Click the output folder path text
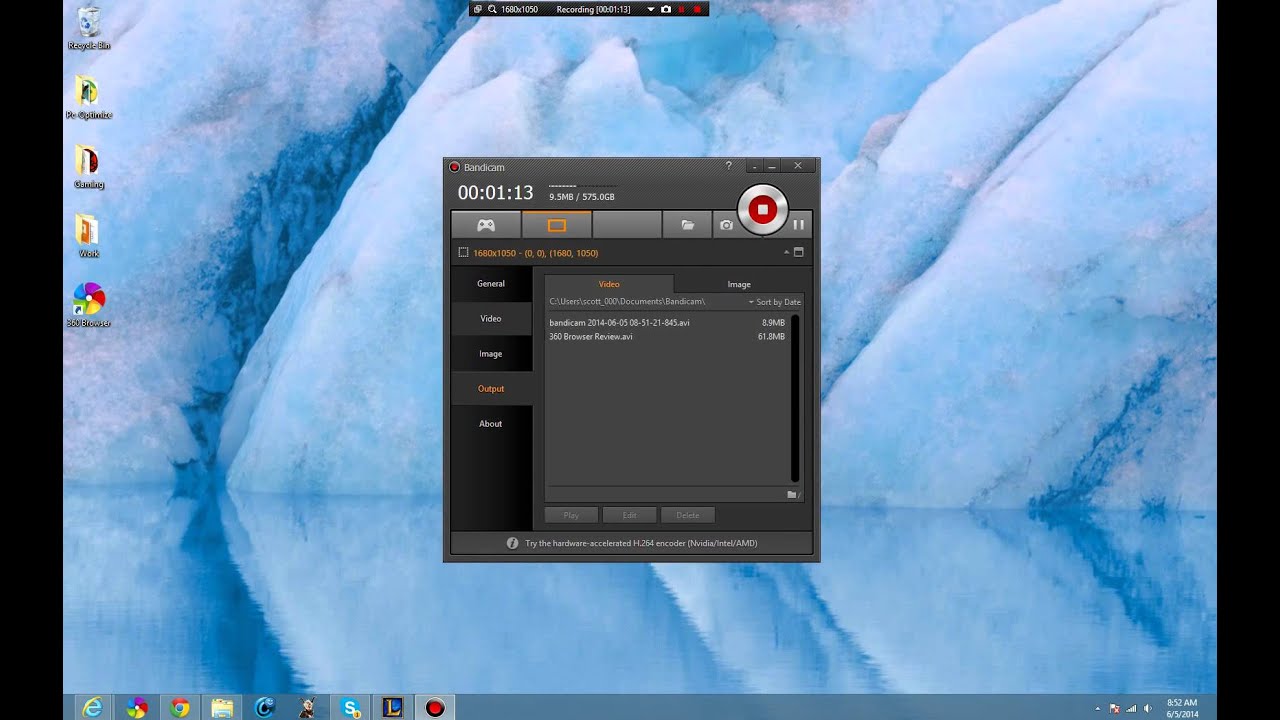 [x=627, y=302]
